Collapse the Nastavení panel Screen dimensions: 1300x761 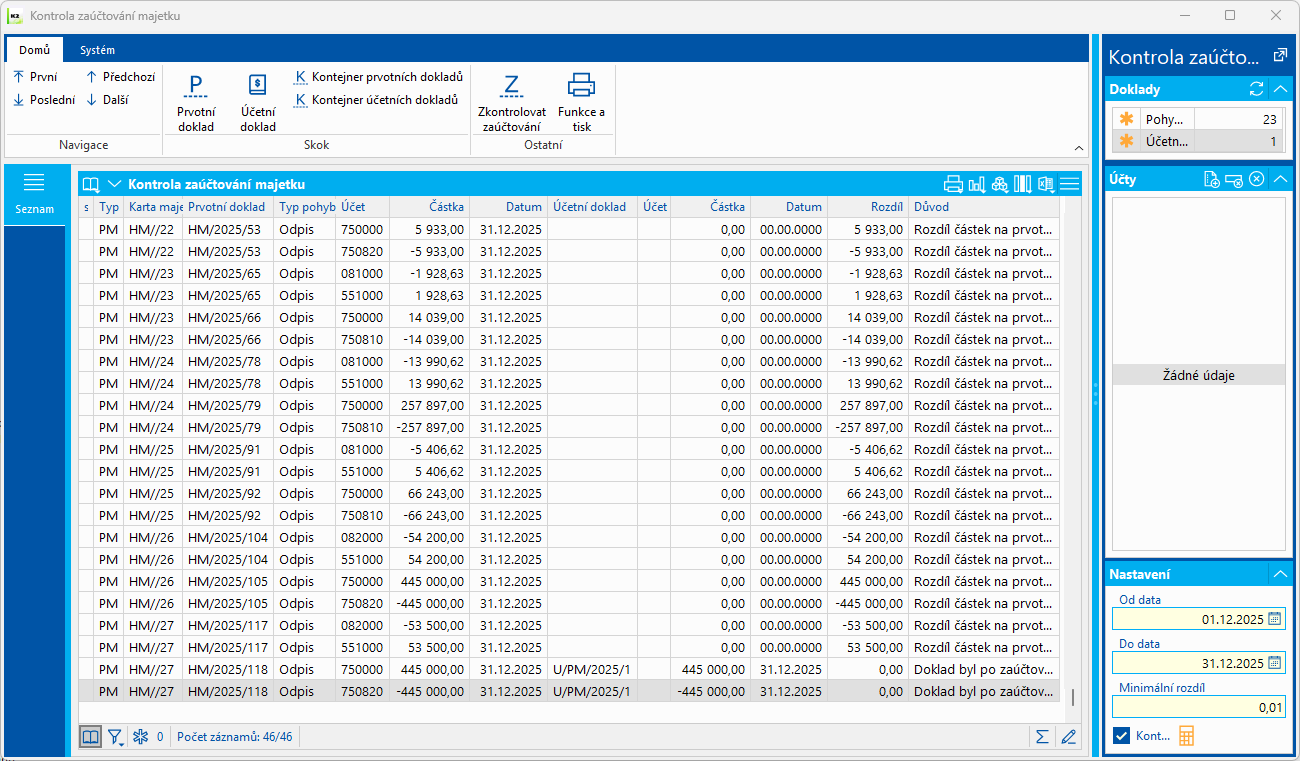[1280, 574]
